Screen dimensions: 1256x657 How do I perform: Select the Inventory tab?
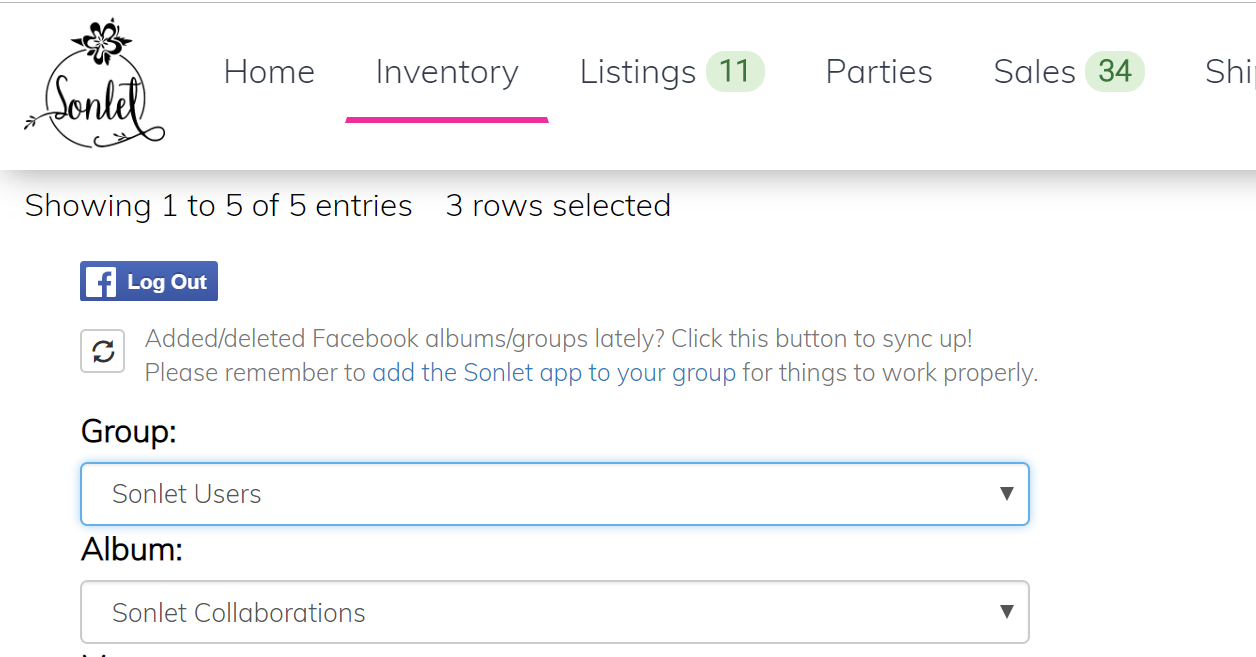tap(447, 72)
